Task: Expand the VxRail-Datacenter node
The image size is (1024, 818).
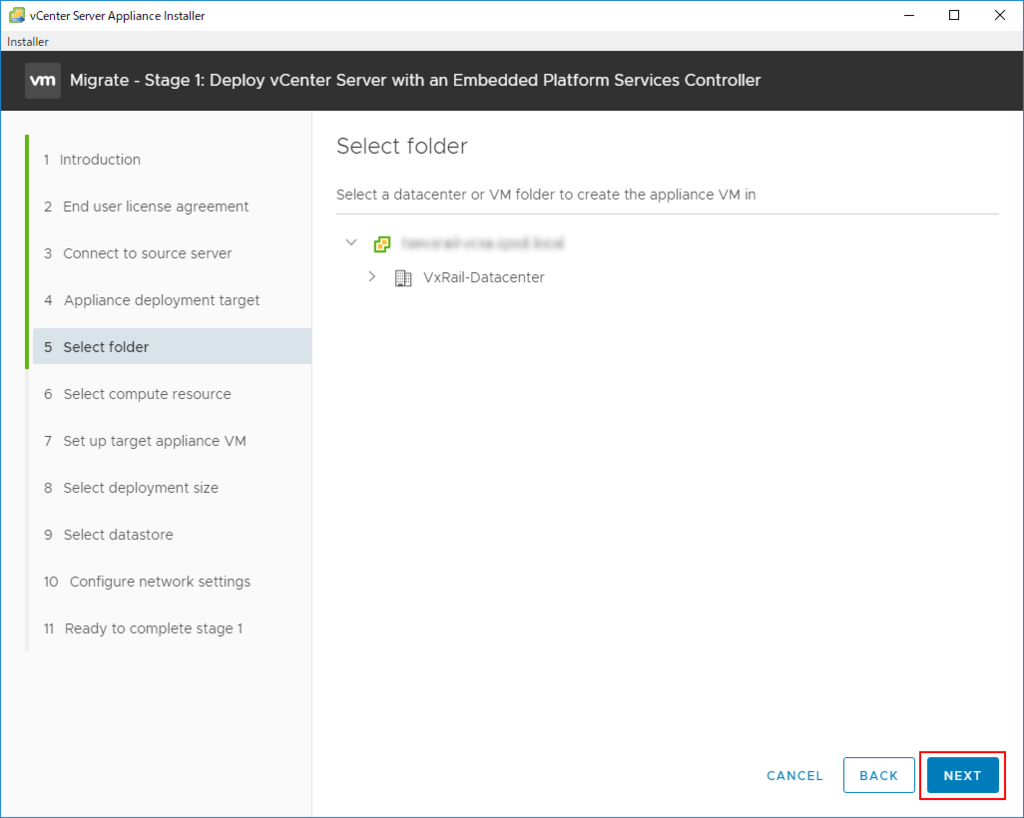Action: click(x=372, y=277)
